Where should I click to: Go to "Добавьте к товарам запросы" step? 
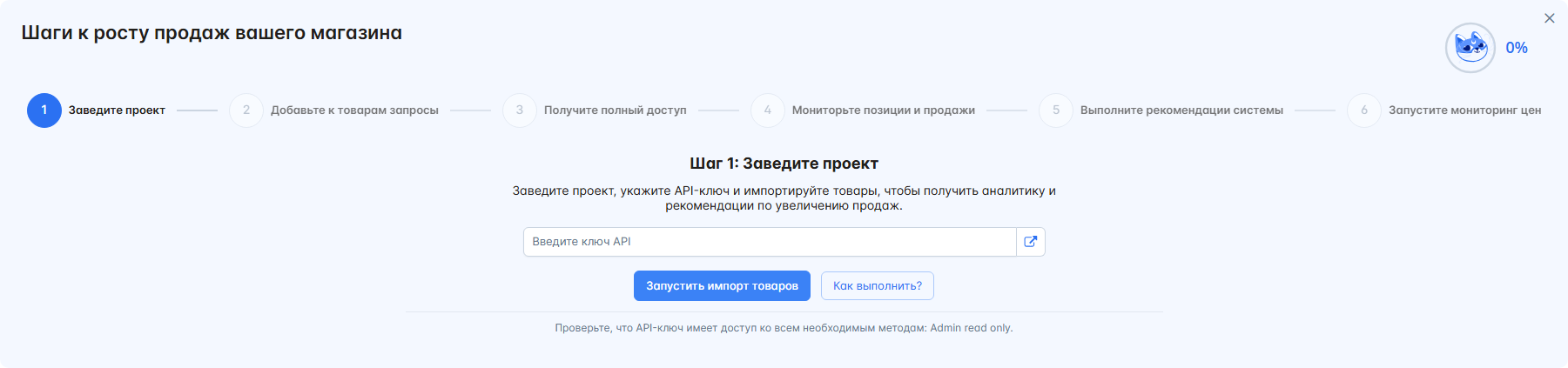pyautogui.click(x=354, y=110)
